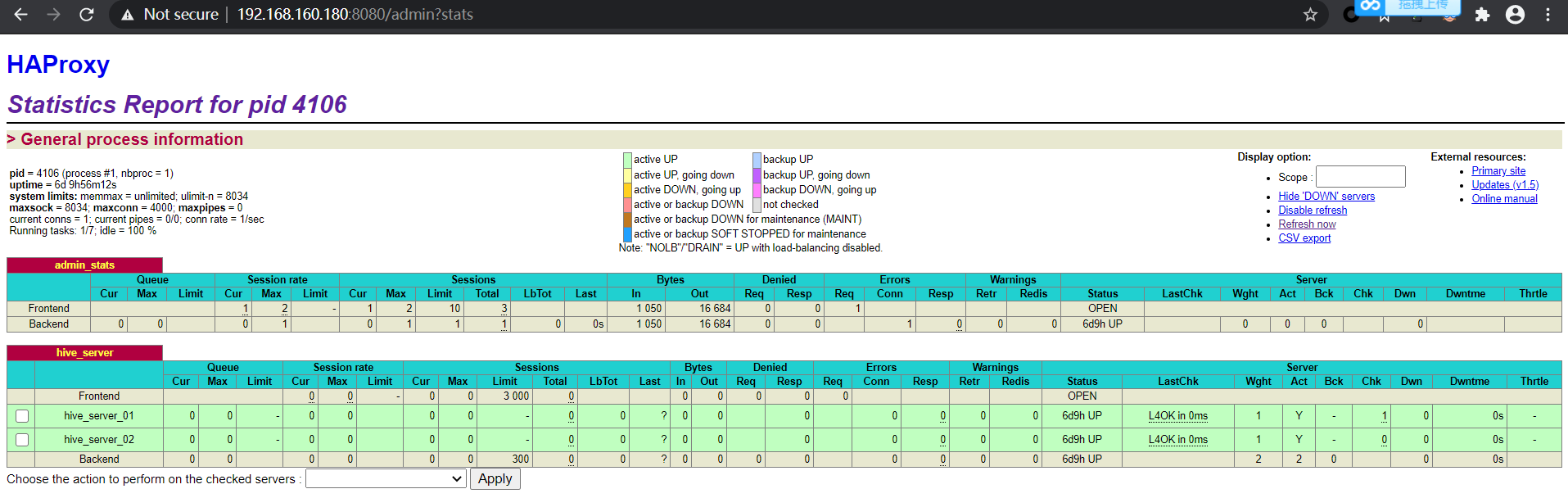1568x498 pixels.
Task: Click the Warnings header in hive_server table
Action: 995,368
